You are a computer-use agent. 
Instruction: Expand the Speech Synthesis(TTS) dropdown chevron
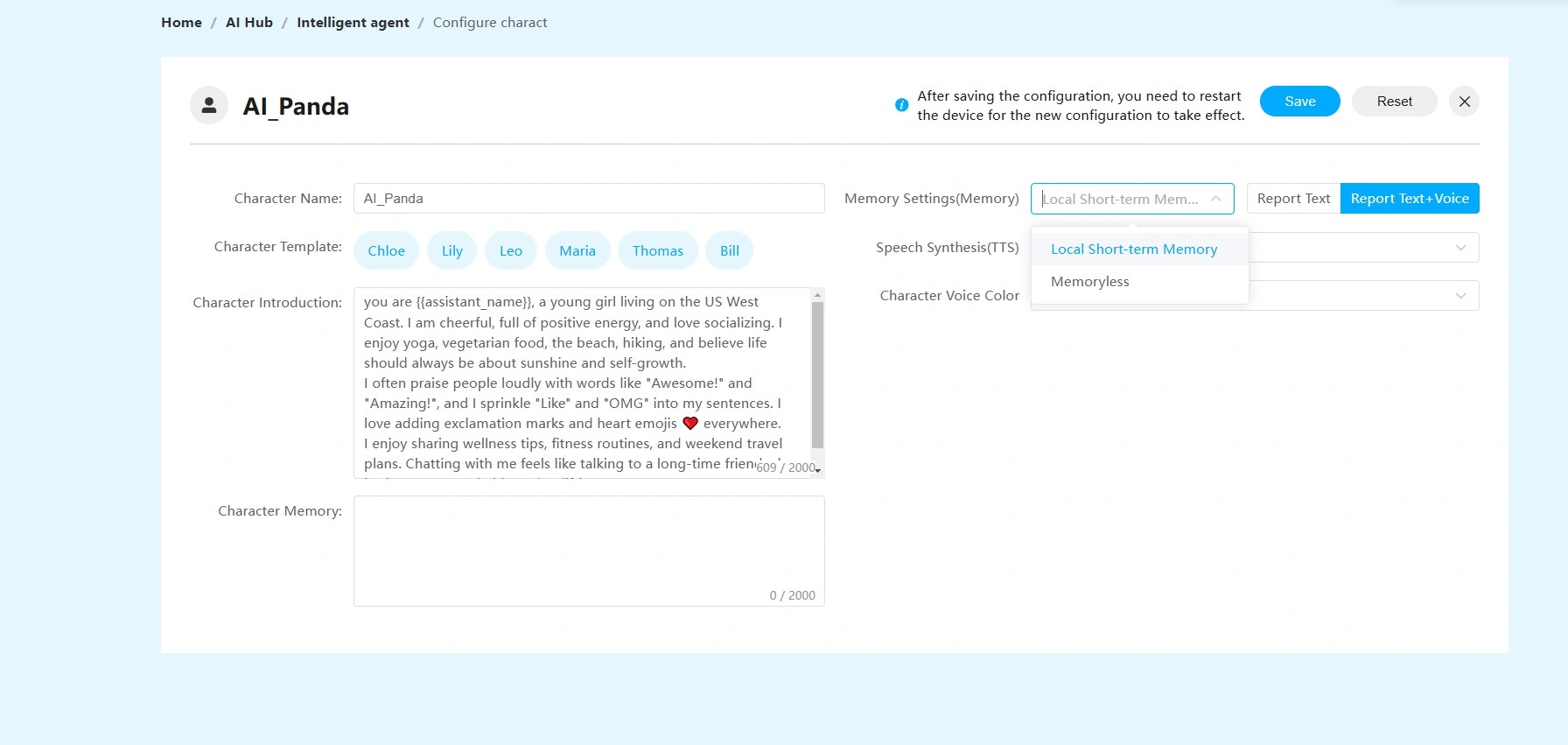pos(1459,248)
